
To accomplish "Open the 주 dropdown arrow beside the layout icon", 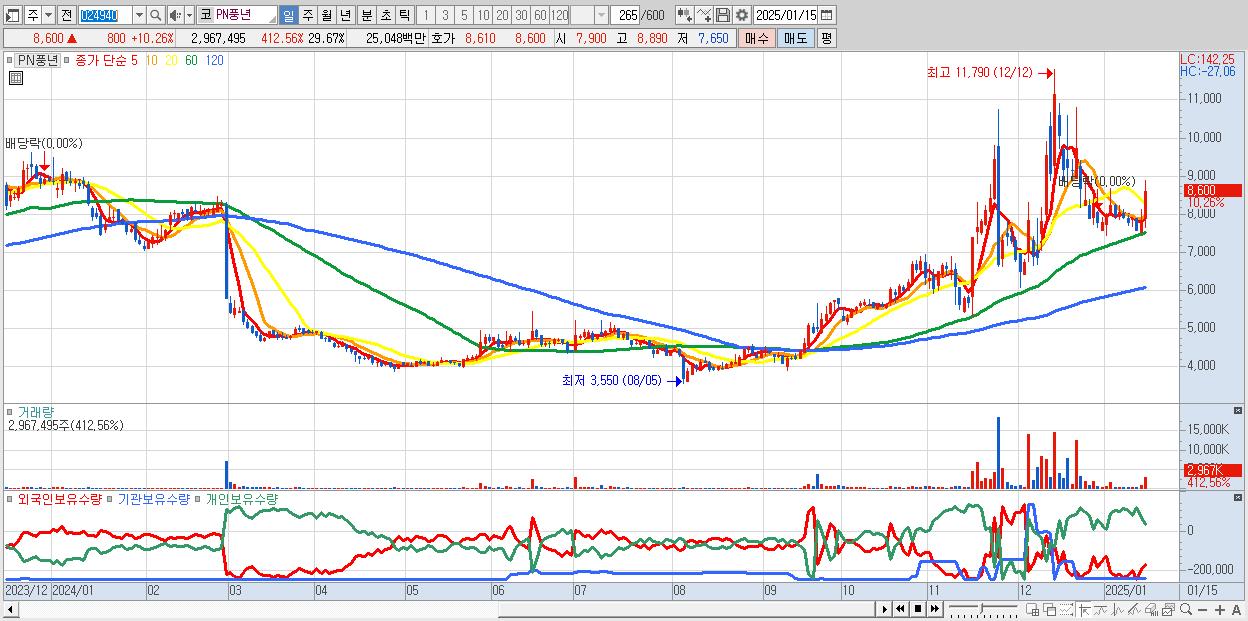I will click(48, 15).
